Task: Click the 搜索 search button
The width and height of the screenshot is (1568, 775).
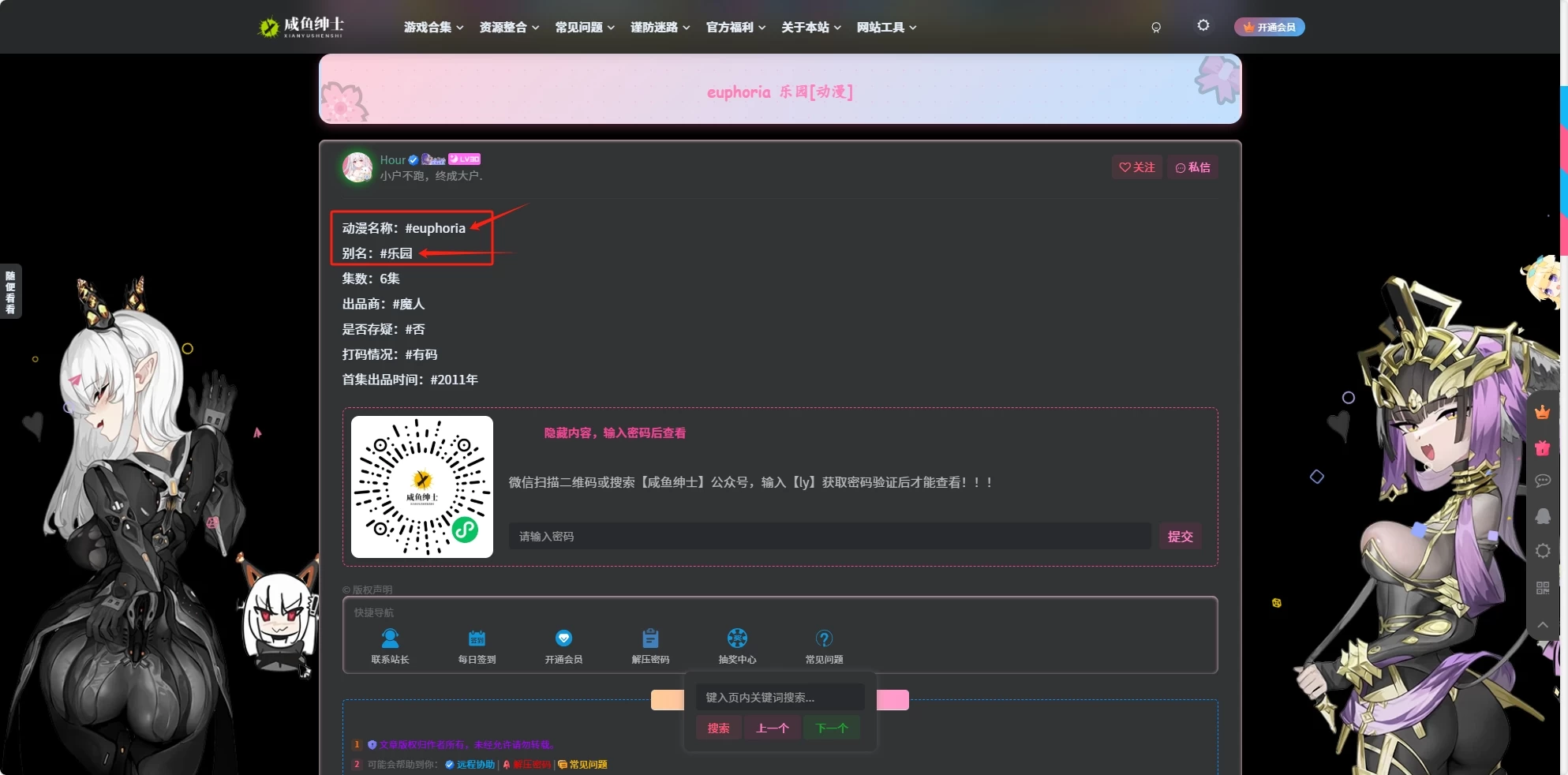Action: point(718,728)
